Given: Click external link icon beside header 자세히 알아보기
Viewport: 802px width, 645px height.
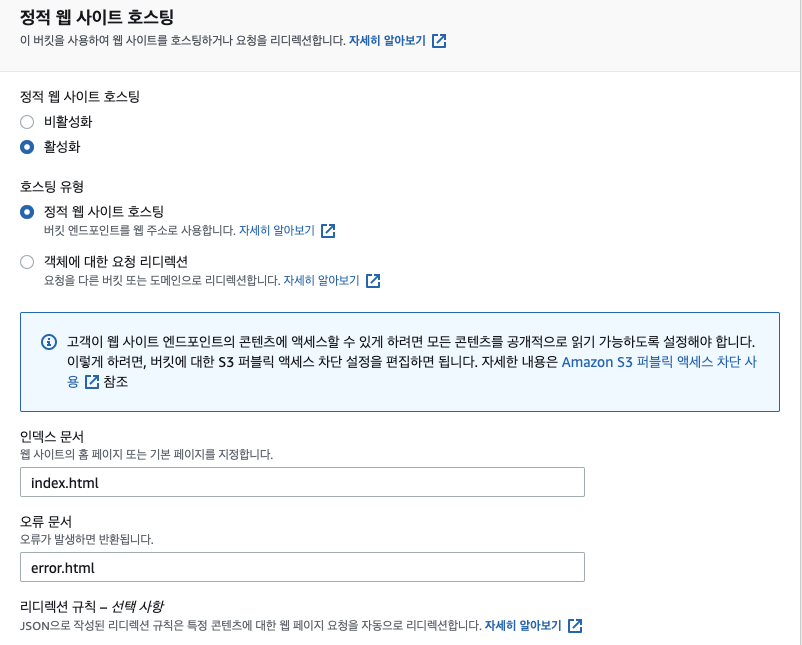Looking at the screenshot, I should [439, 41].
